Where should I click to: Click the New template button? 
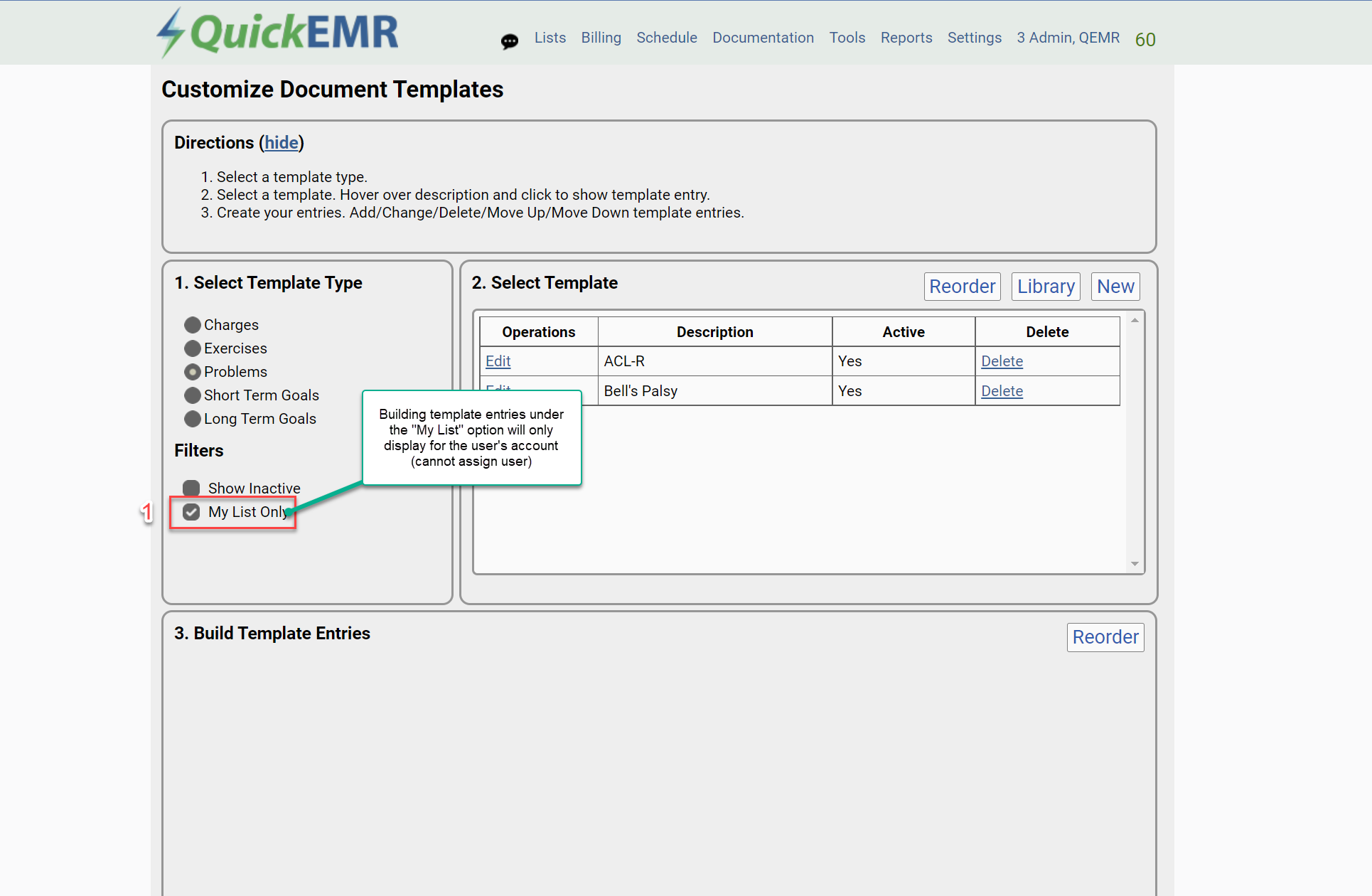pos(1115,287)
